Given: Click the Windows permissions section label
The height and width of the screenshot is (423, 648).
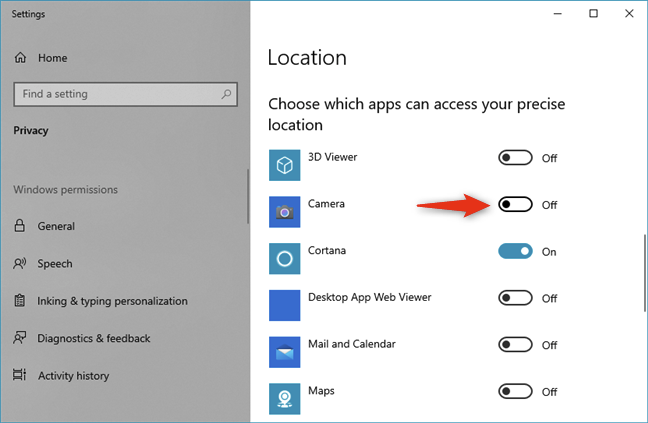Looking at the screenshot, I should (65, 190).
